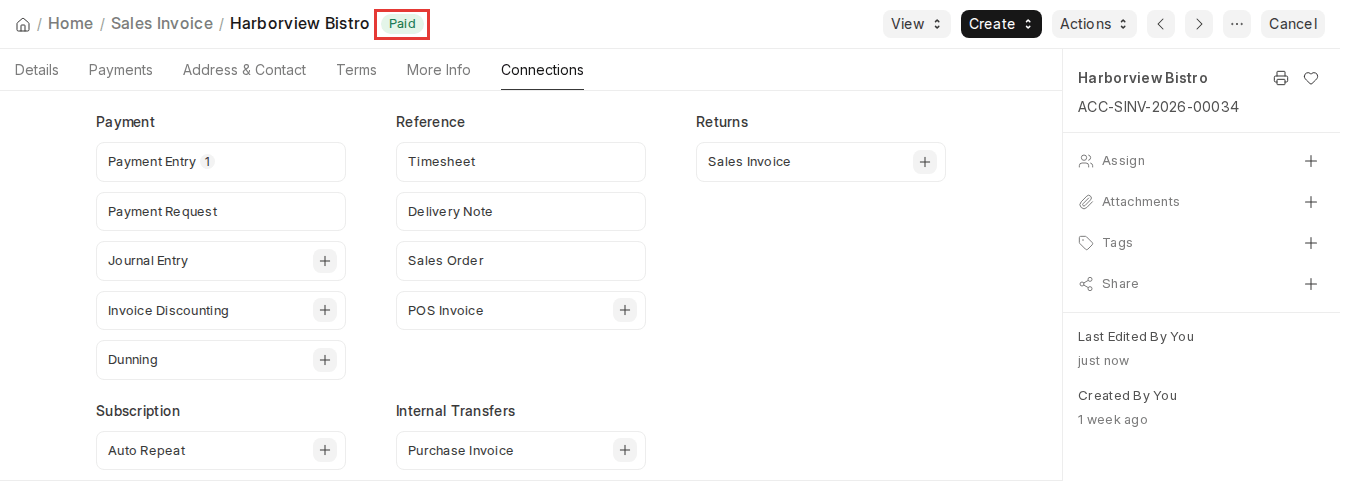The height and width of the screenshot is (481, 1350).
Task: Click the Created By You text
Action: tap(1127, 396)
